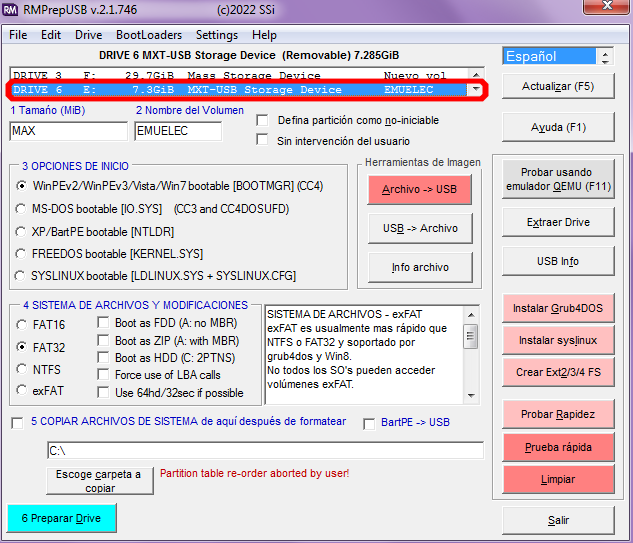Image resolution: width=633 pixels, height=543 pixels.
Task: Enable COPIAR ARCHIVOS DE SISTEMA checkbox
Action: (x=17, y=423)
